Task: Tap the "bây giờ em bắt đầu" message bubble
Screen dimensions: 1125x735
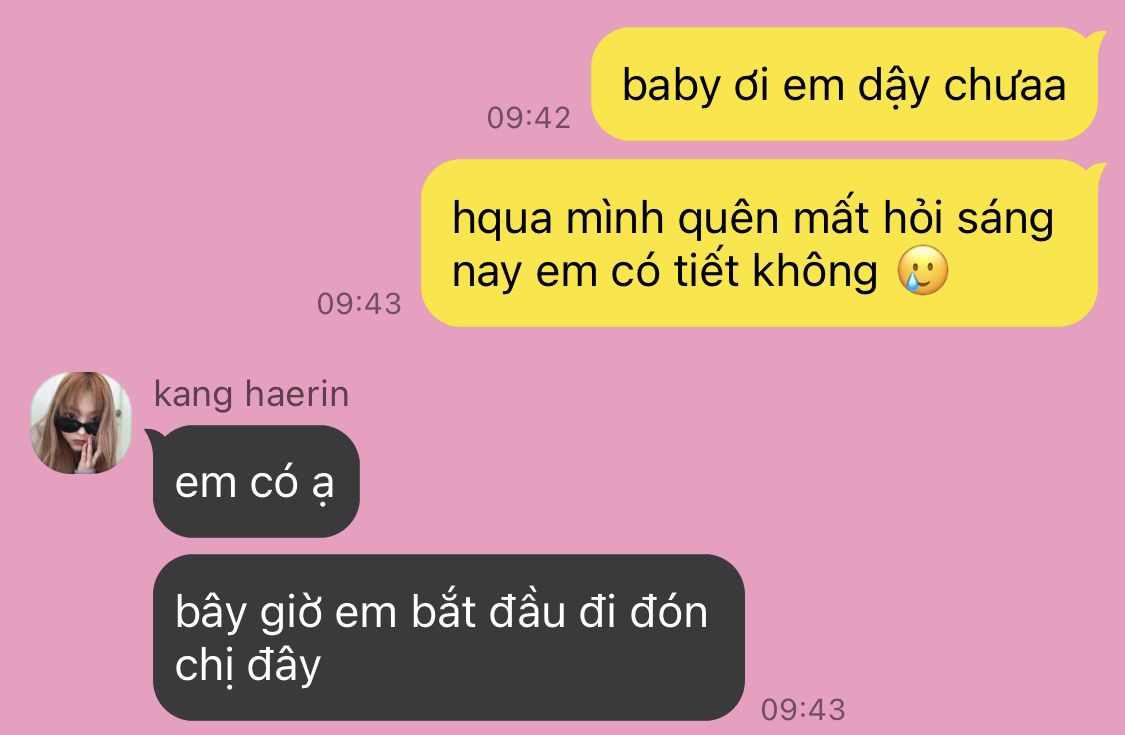Action: click(x=448, y=637)
